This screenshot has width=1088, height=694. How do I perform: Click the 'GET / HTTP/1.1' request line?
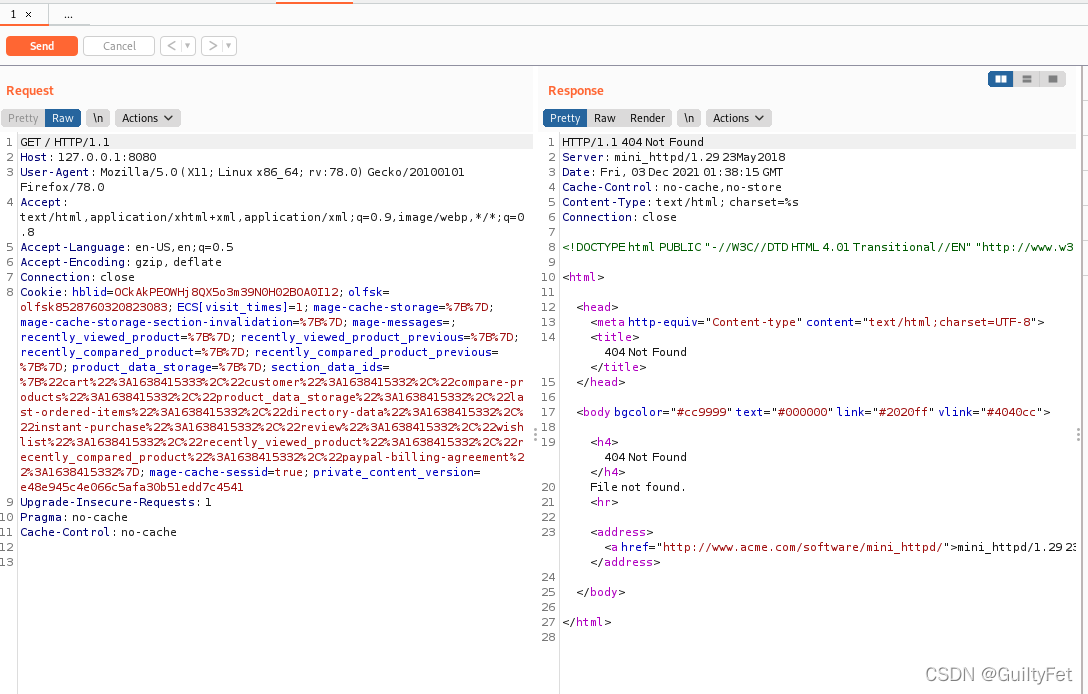(65, 142)
